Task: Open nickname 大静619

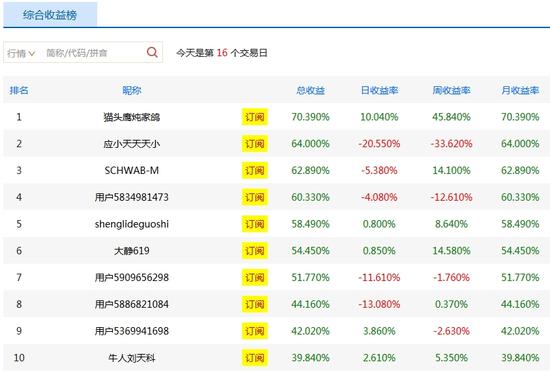Action: pos(132,251)
